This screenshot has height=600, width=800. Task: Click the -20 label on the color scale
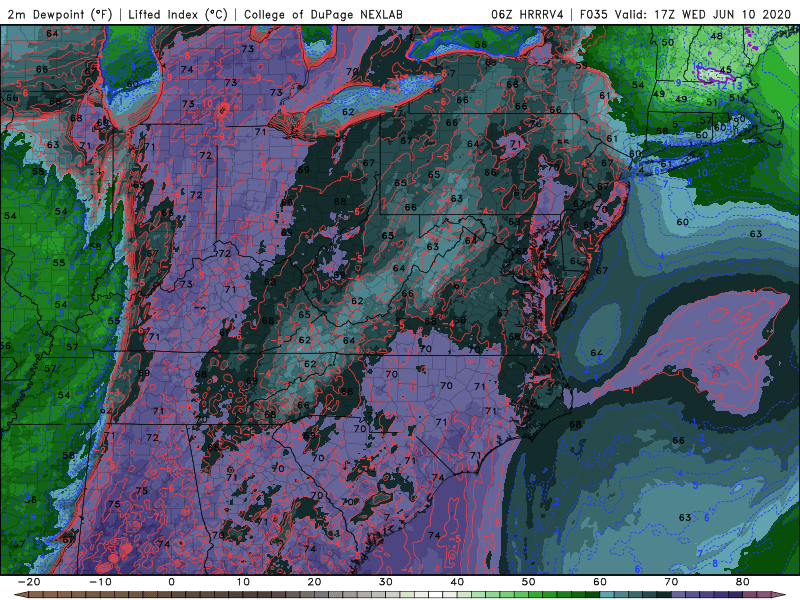(29, 582)
